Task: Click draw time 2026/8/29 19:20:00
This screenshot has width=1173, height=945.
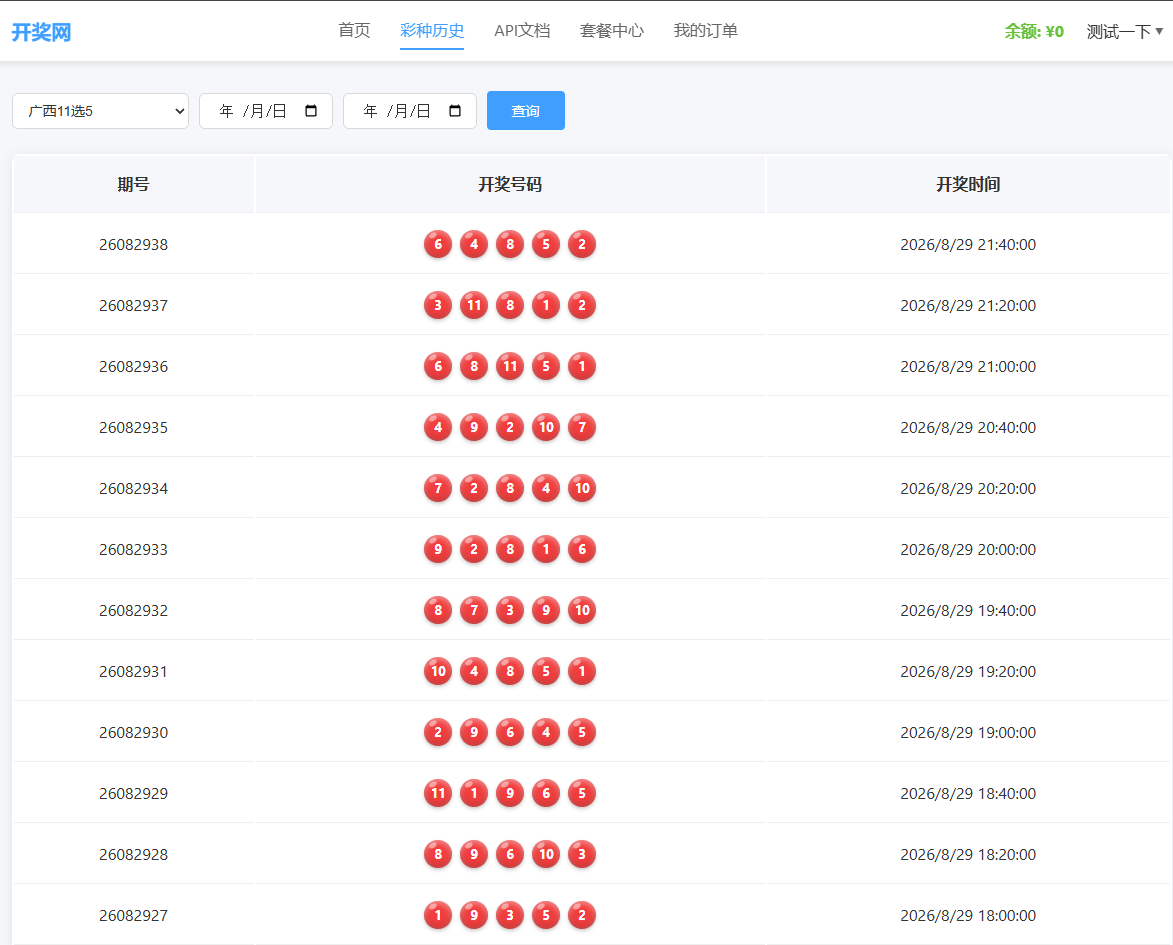Action: tap(968, 671)
